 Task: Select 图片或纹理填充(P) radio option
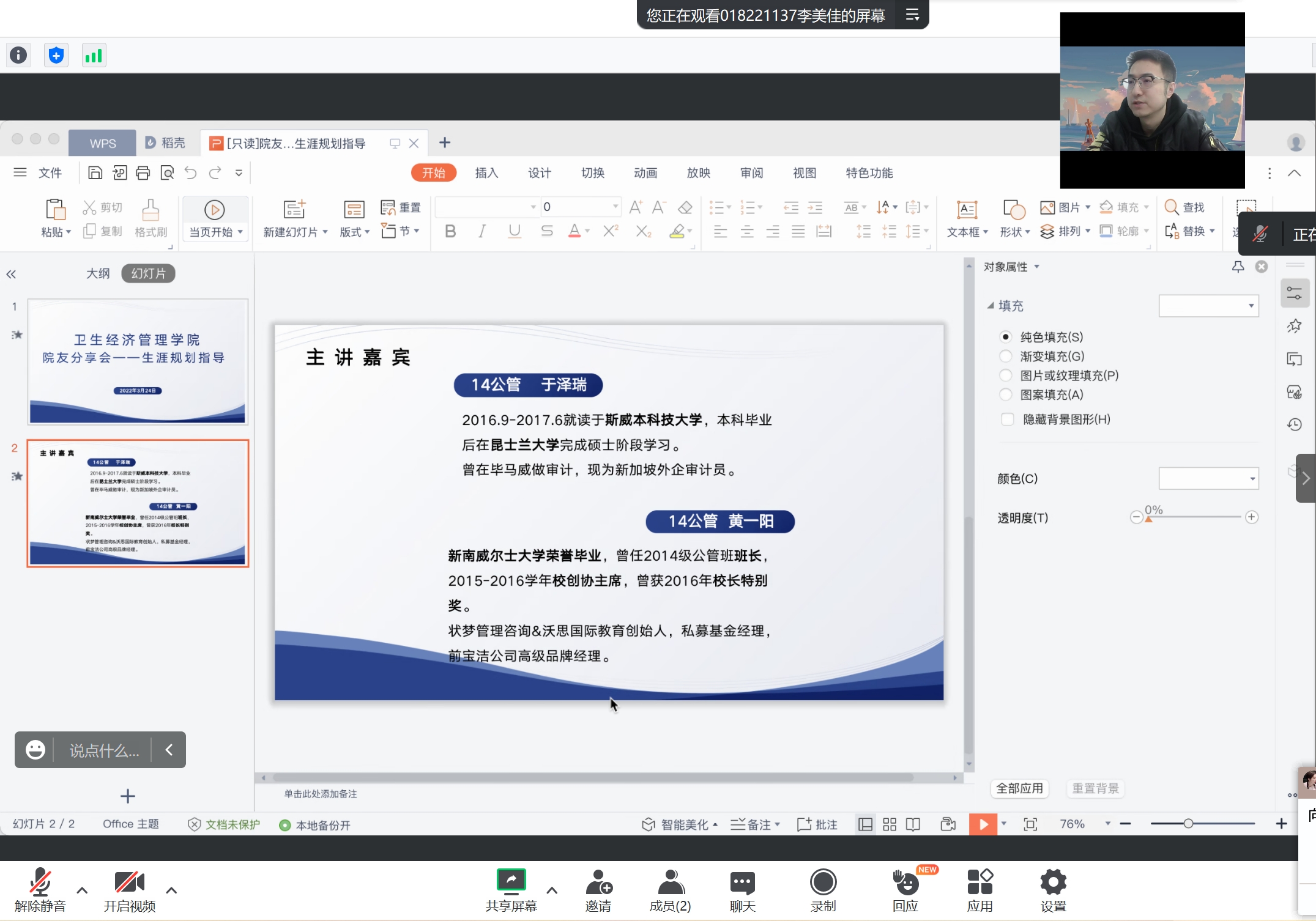(x=1005, y=375)
